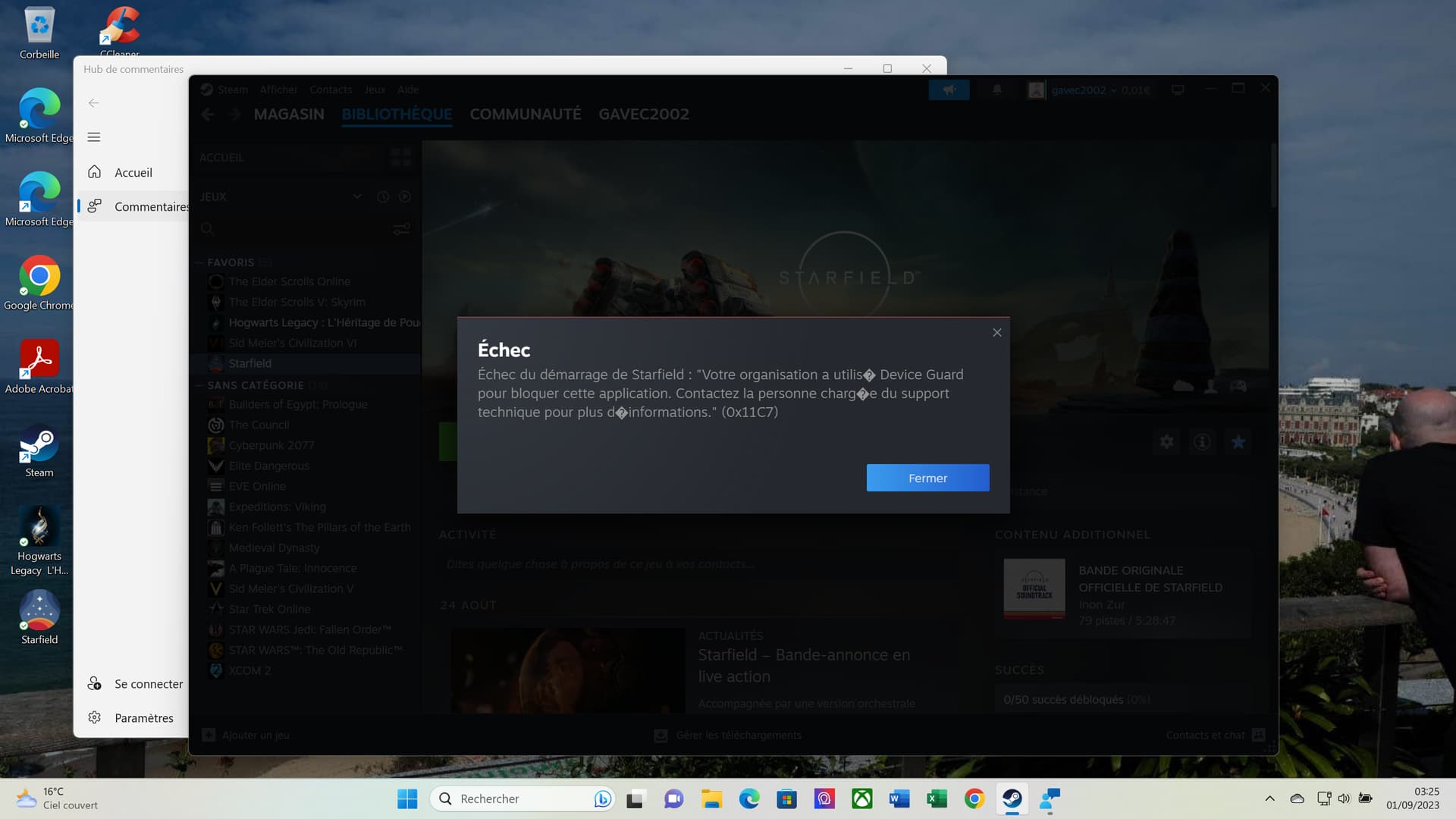Open the Windows Start menu
Viewport: 1456px width, 819px height.
(407, 799)
